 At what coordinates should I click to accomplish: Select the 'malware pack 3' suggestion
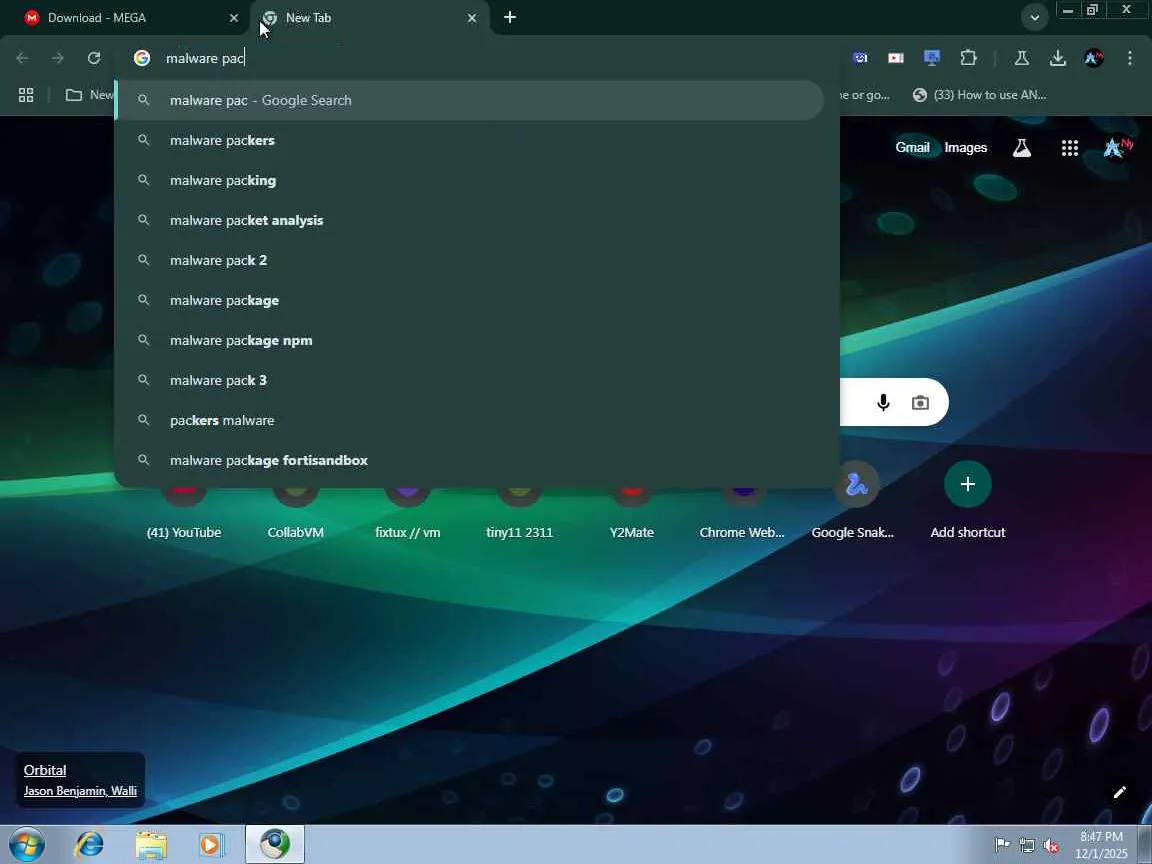click(470, 381)
